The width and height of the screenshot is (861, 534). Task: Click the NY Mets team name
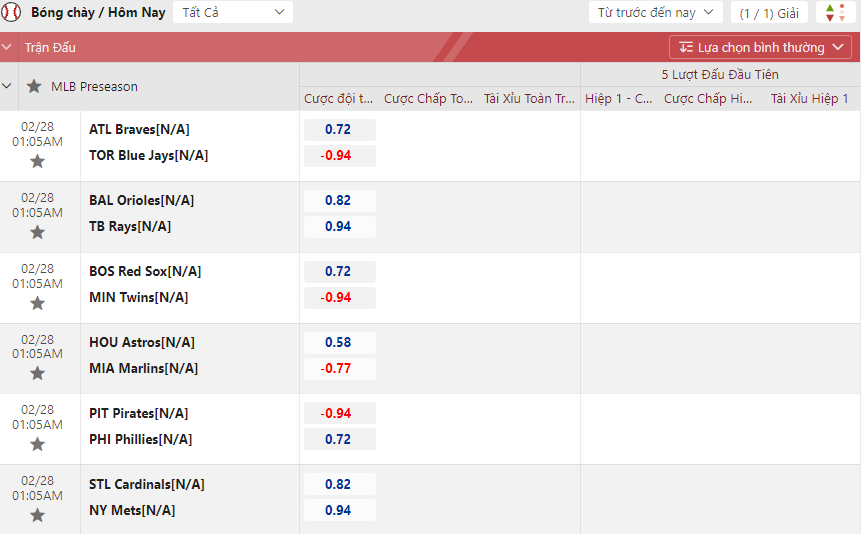[132, 510]
